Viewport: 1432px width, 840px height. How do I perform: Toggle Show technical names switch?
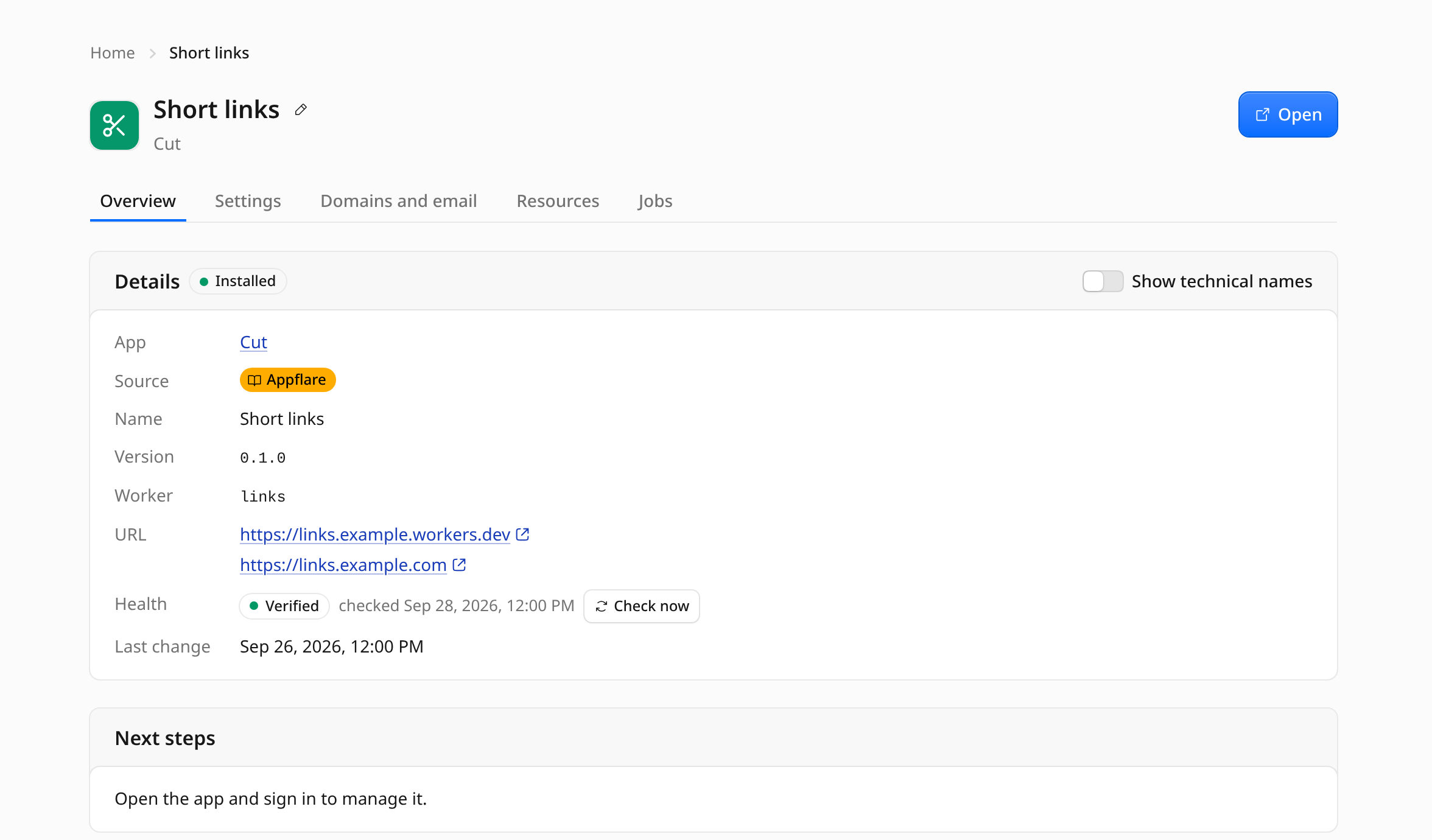click(1103, 281)
